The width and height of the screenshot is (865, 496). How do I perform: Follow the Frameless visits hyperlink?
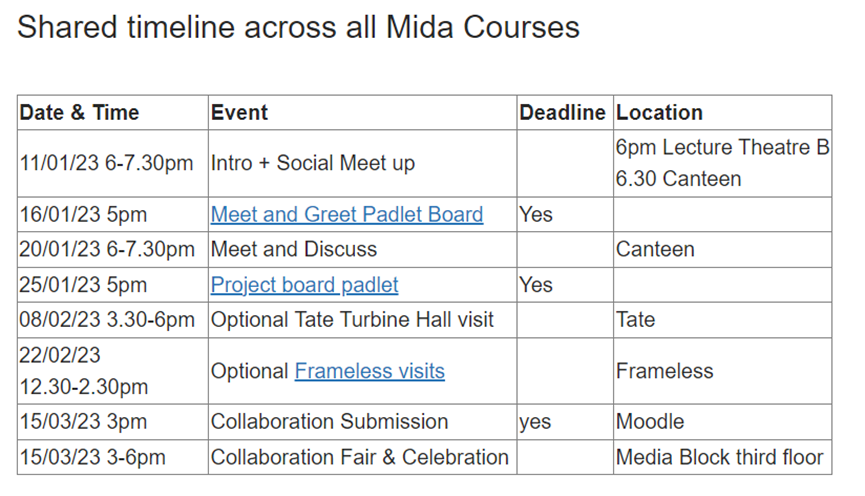click(369, 371)
